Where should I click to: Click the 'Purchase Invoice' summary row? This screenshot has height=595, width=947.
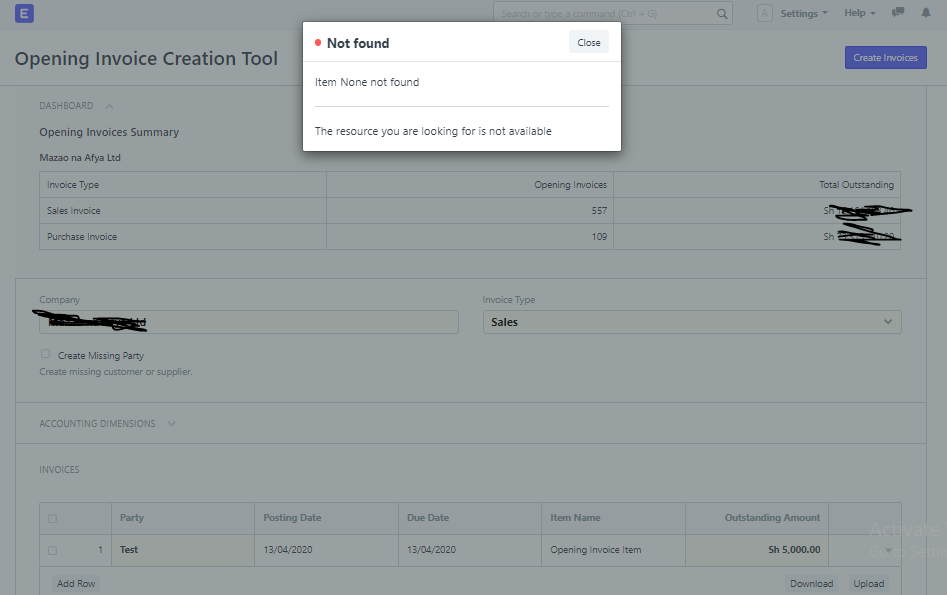click(x=470, y=237)
